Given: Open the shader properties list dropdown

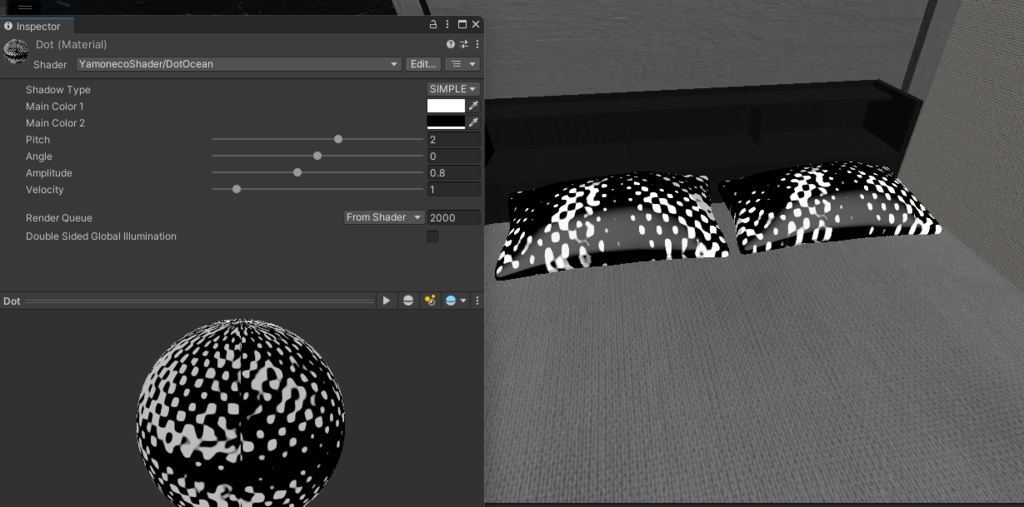Looking at the screenshot, I should point(462,64).
